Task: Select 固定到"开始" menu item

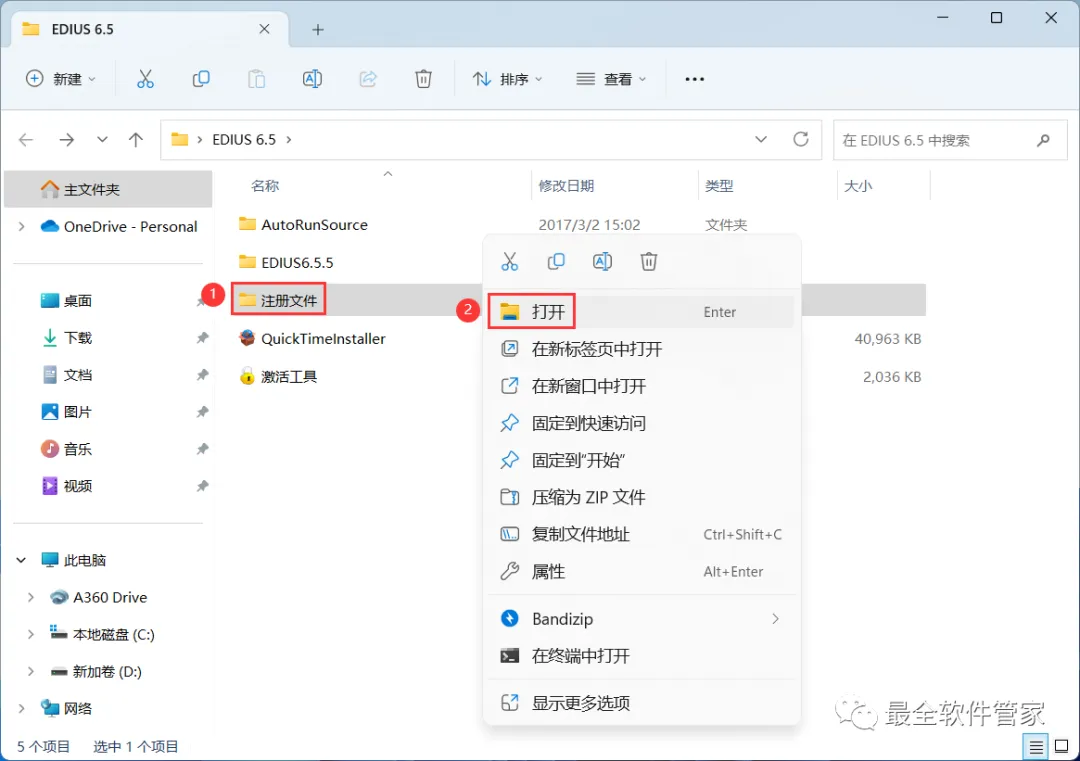Action: coord(641,460)
